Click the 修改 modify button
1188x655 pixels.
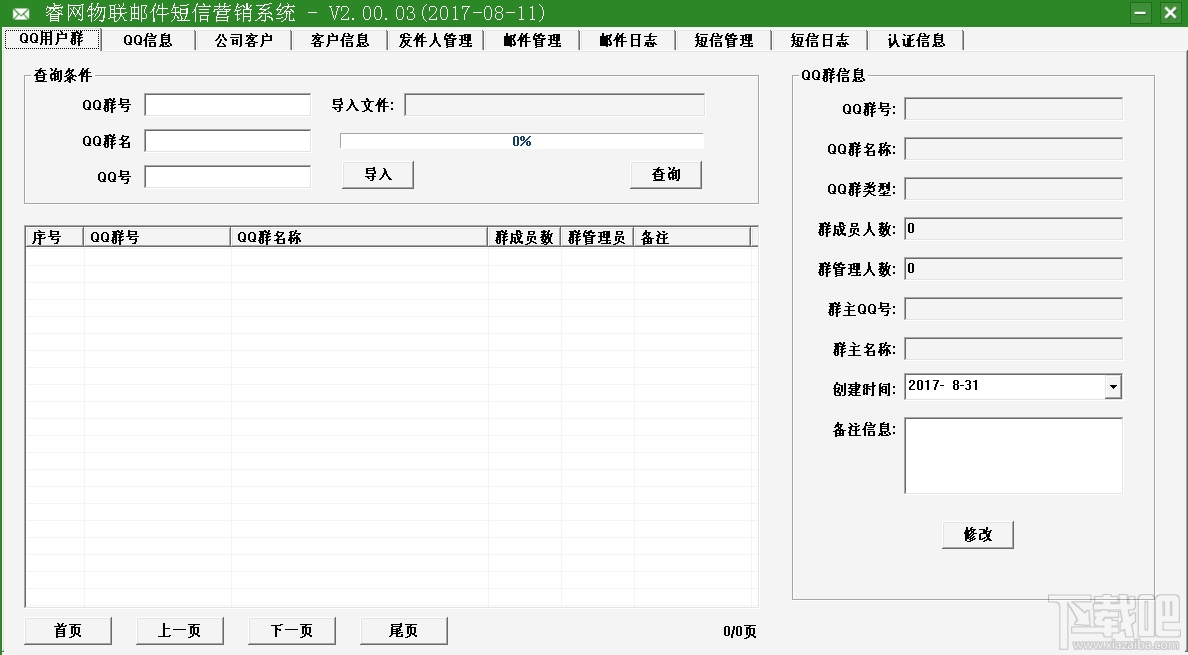(977, 535)
